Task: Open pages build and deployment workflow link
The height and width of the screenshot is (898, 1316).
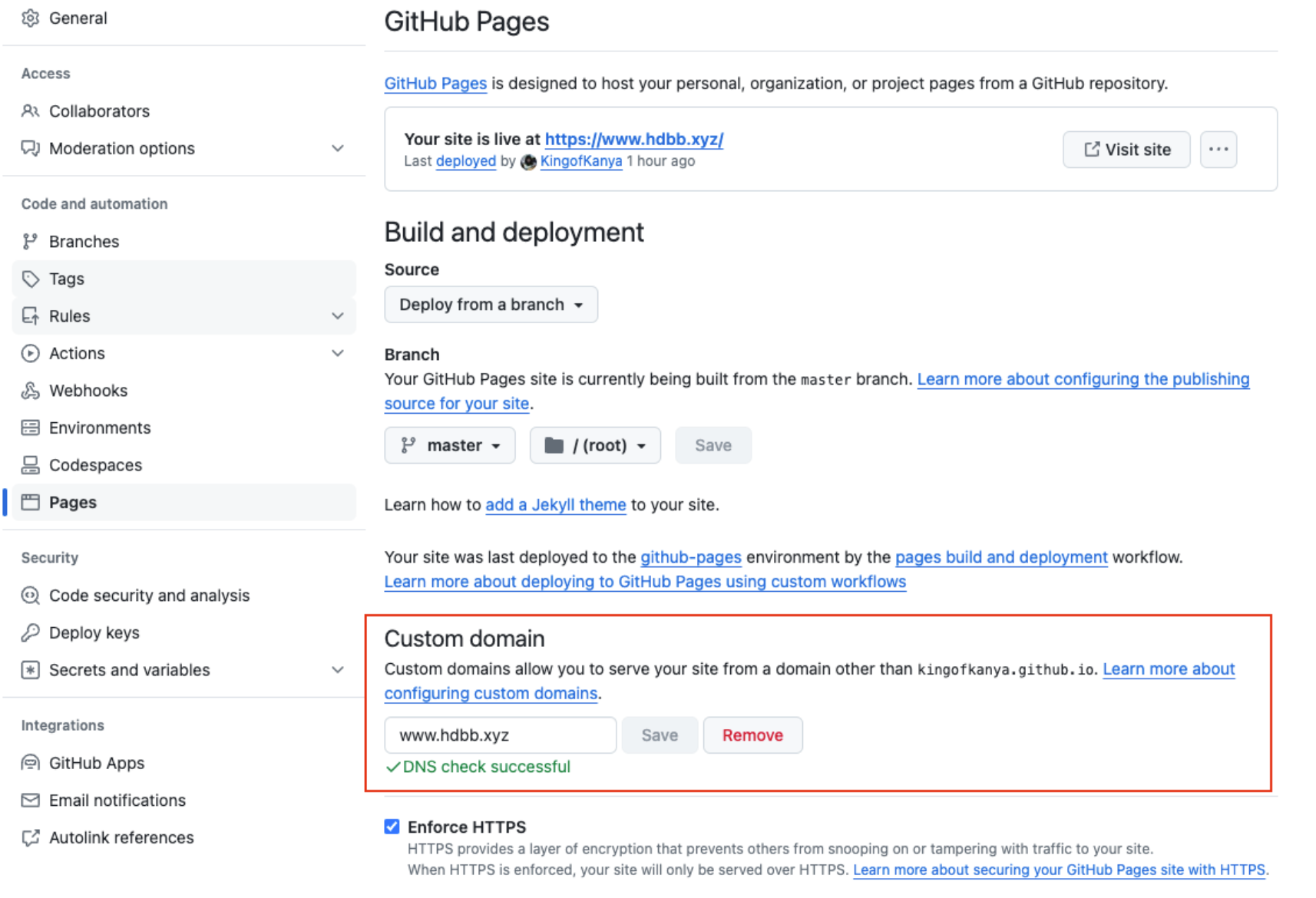Action: point(1001,556)
